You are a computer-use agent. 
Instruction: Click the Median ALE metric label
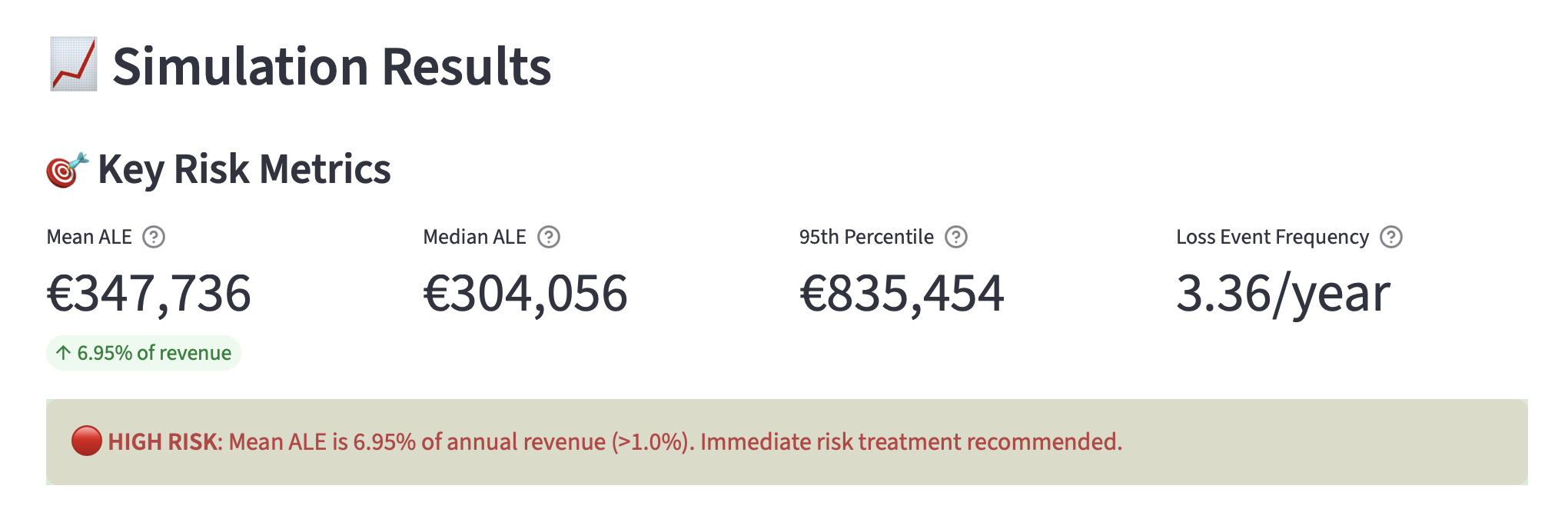(x=474, y=237)
